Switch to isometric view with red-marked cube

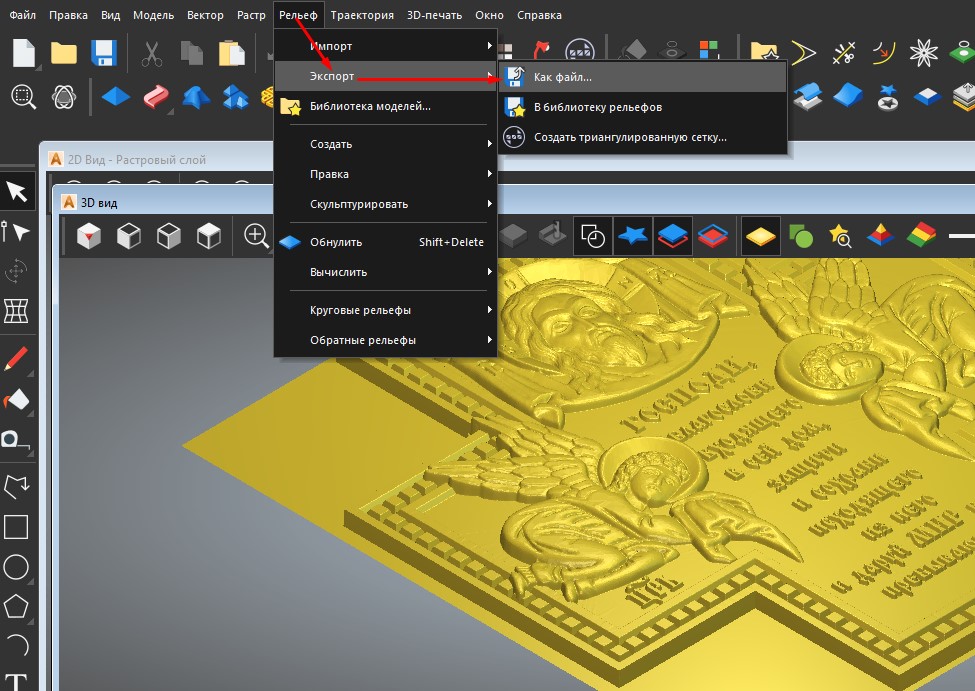tap(89, 236)
